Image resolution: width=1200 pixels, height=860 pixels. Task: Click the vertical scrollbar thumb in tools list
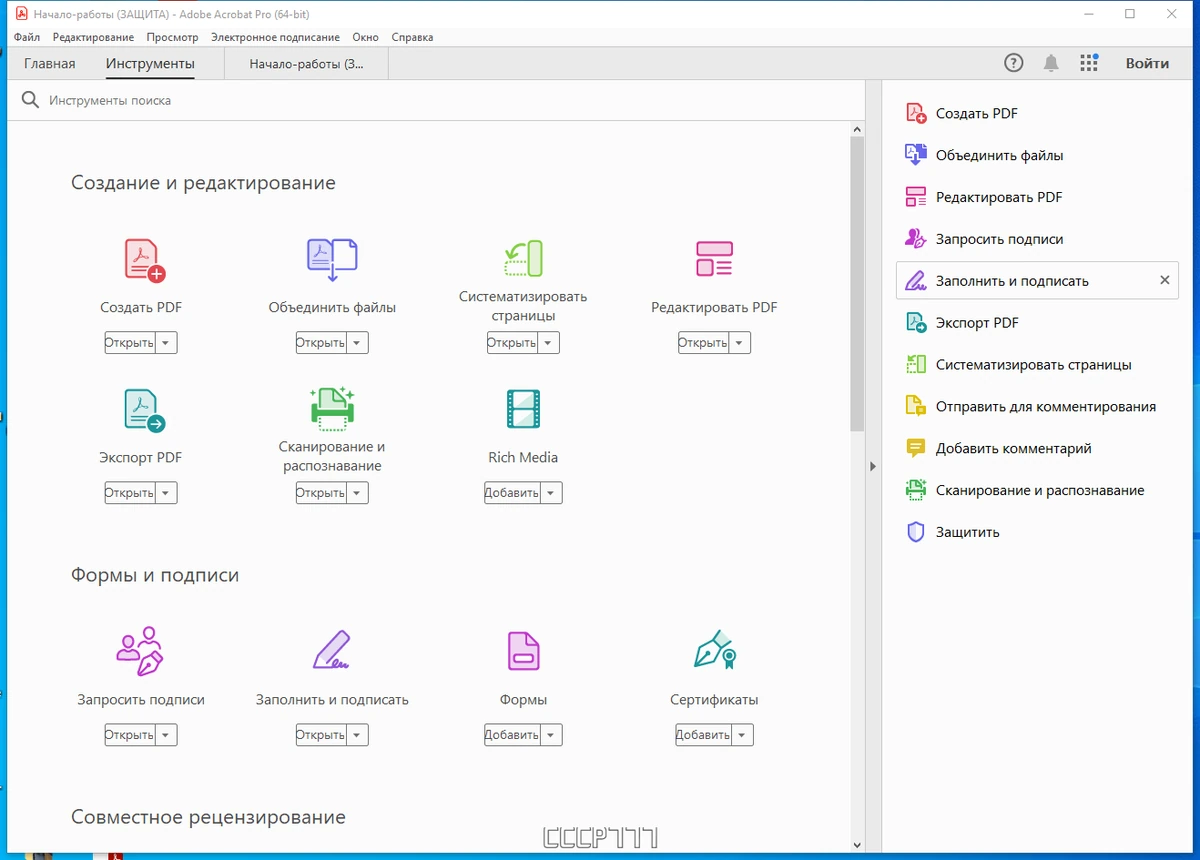857,285
